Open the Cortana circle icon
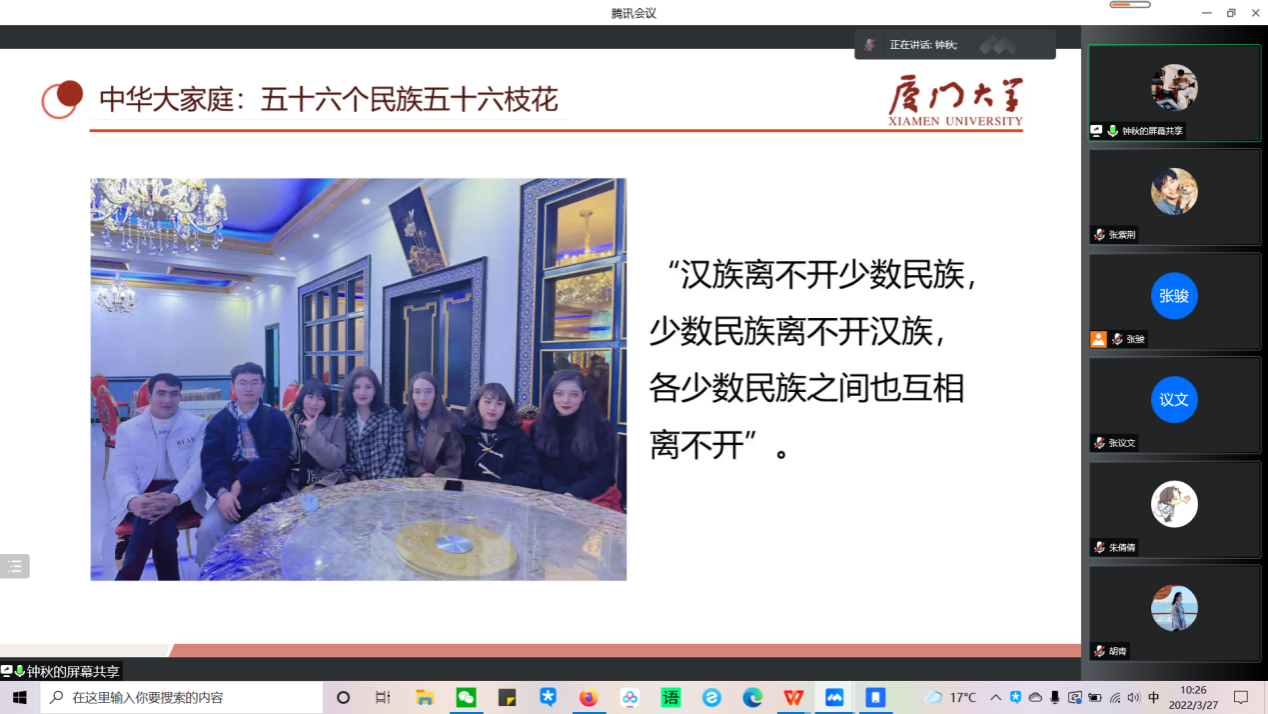Viewport: 1268px width, 714px height. click(343, 697)
